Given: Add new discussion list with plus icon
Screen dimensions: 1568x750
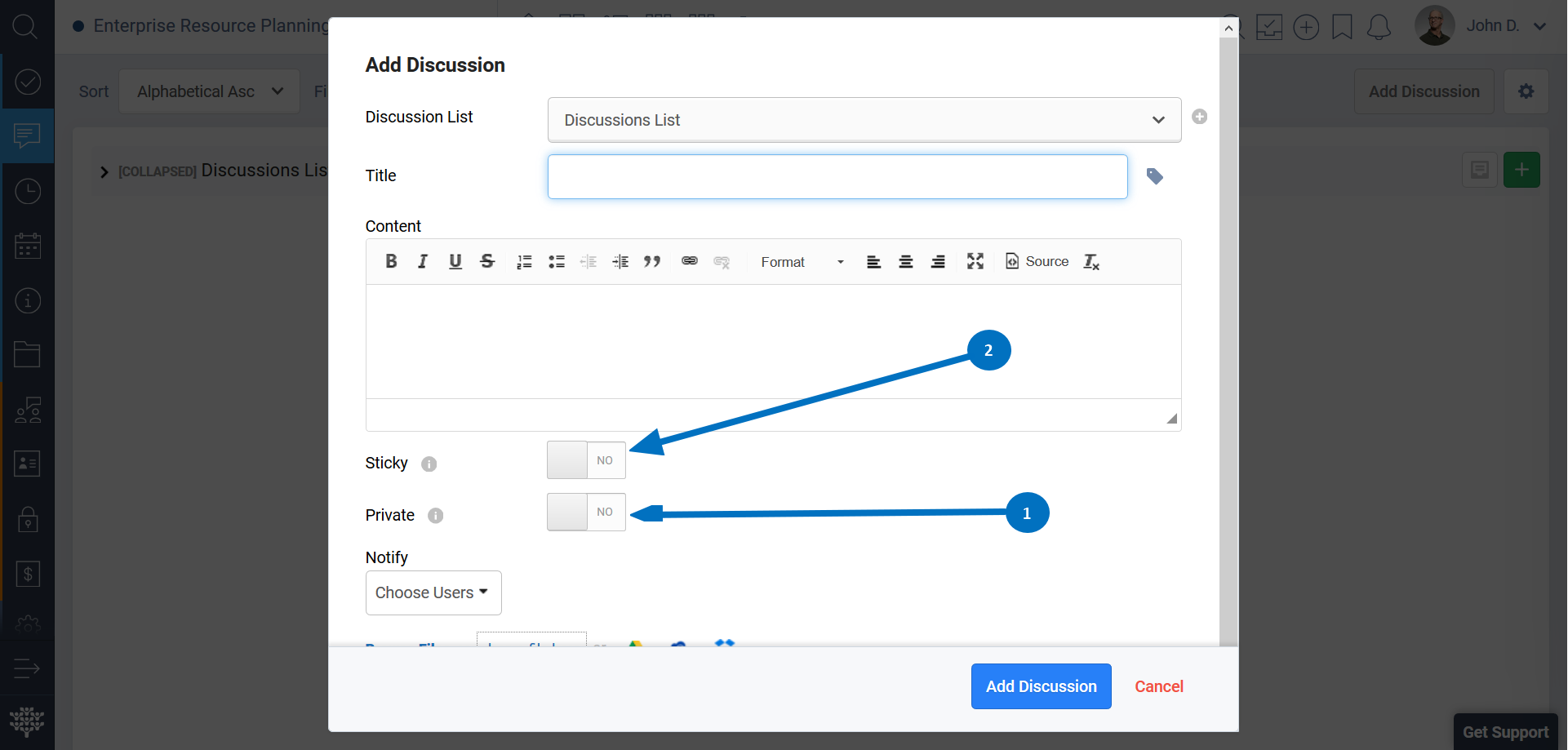Looking at the screenshot, I should [x=1199, y=117].
